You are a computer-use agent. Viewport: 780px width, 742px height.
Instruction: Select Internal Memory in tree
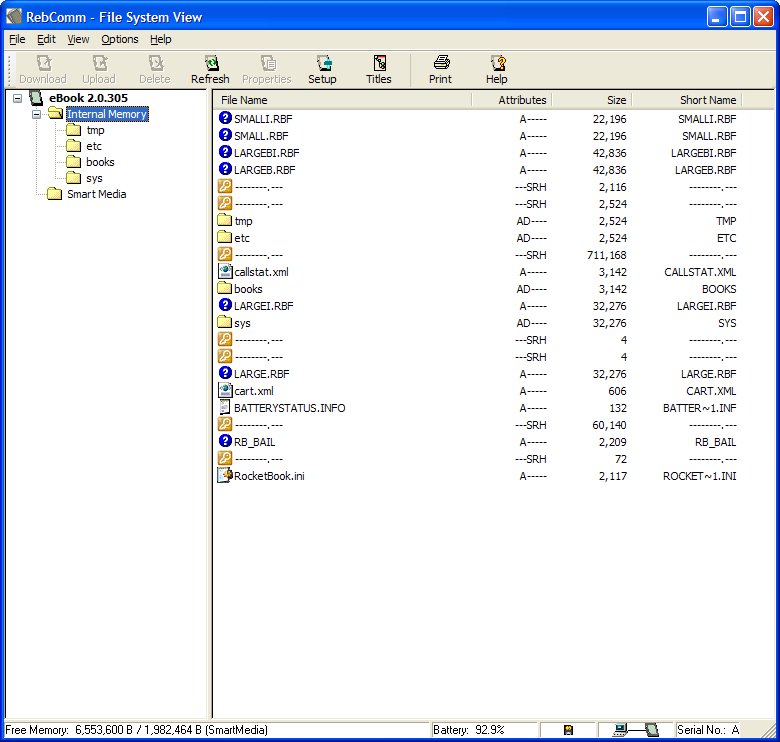click(x=107, y=114)
